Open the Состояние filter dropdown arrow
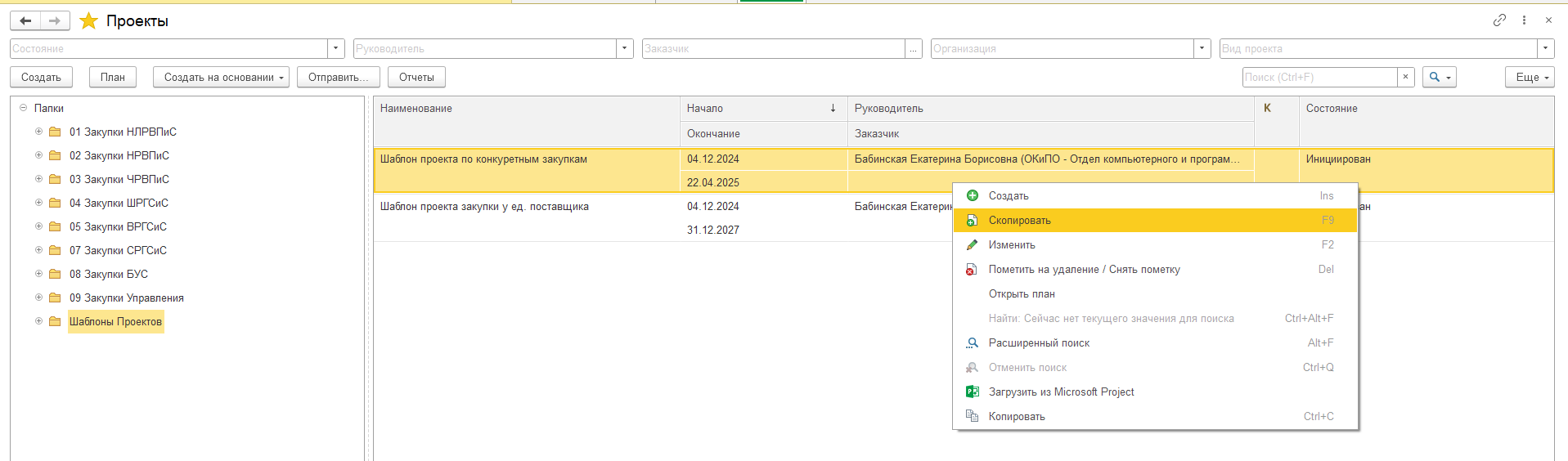This screenshot has width=1568, height=461. click(336, 48)
